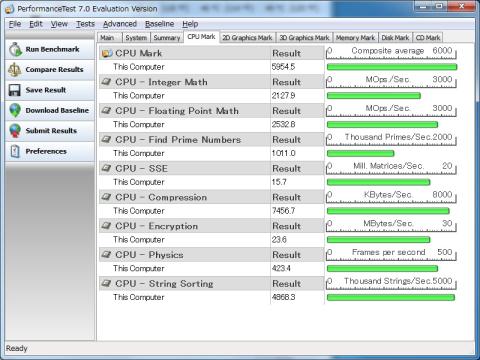Click the CPU - SSE header row
This screenshot has height=360, width=480.
pyautogui.click(x=211, y=168)
